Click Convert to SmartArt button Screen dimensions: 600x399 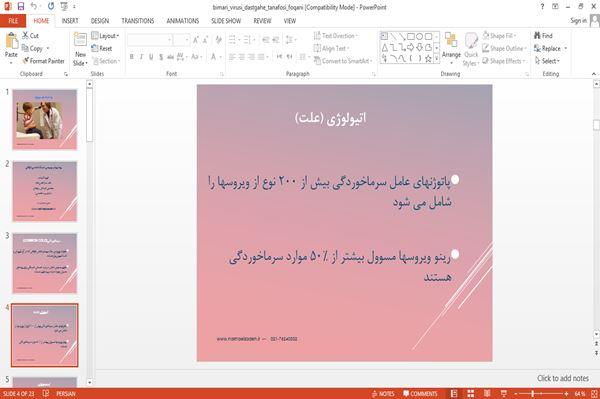click(x=343, y=61)
